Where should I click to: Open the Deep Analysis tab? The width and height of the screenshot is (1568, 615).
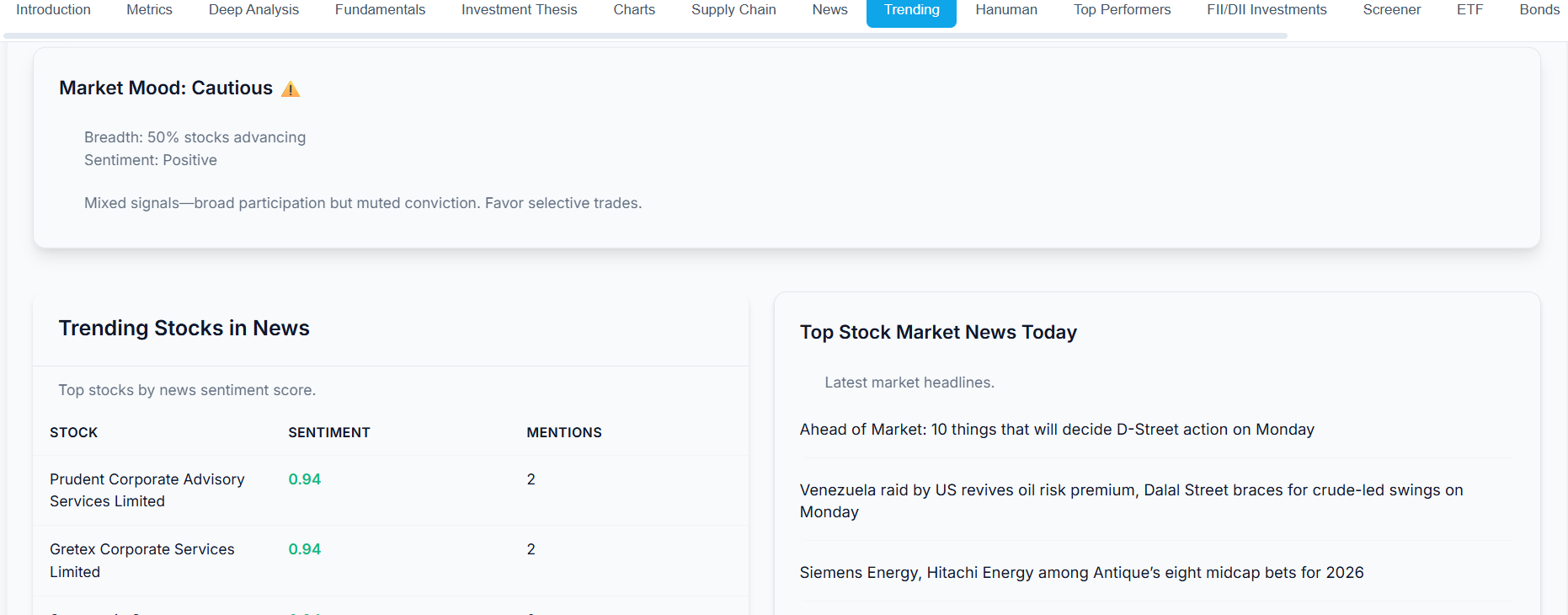point(253,10)
